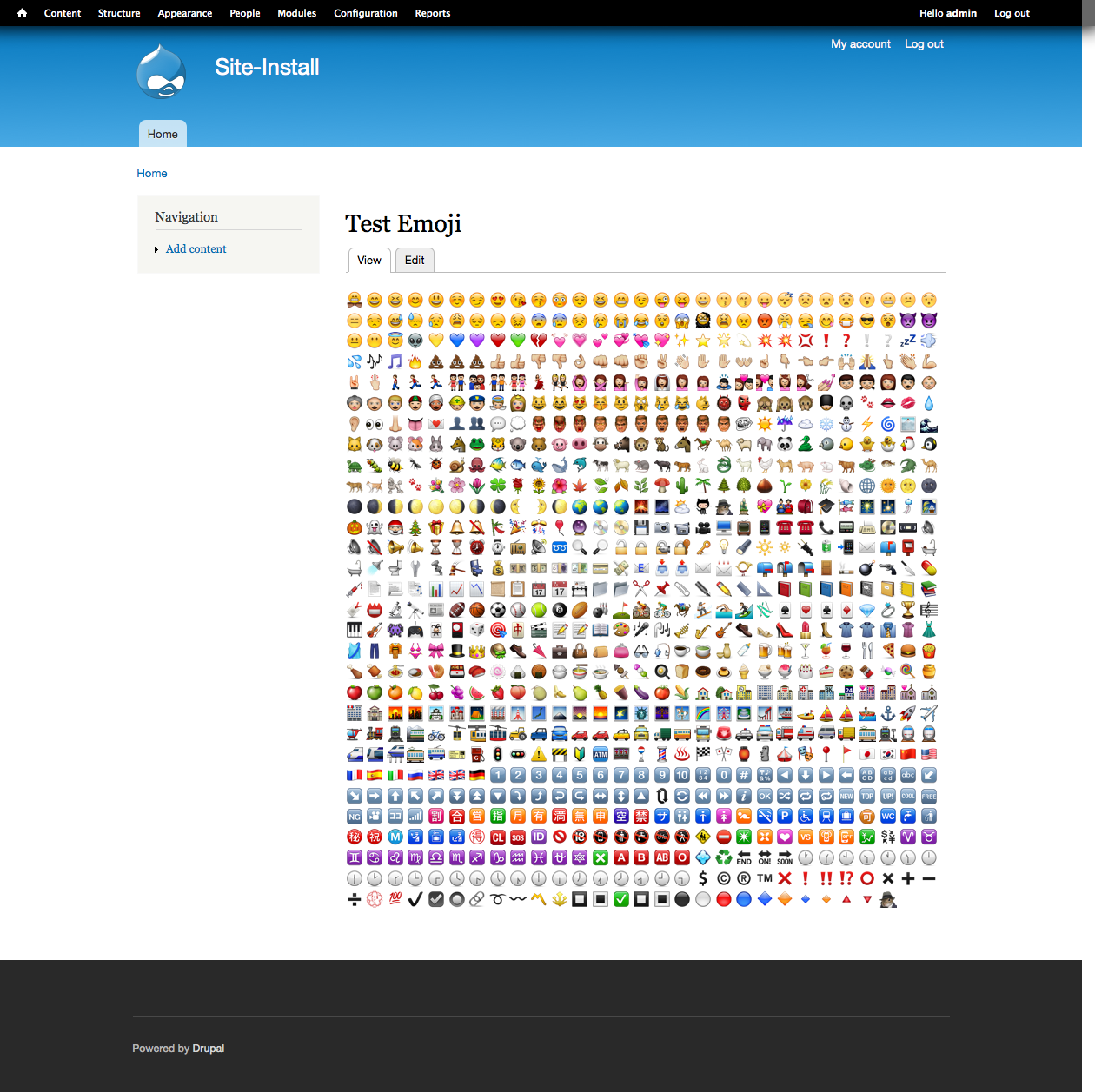Open the Configuration admin menu
Screen dimensions: 1095x1092
(366, 13)
